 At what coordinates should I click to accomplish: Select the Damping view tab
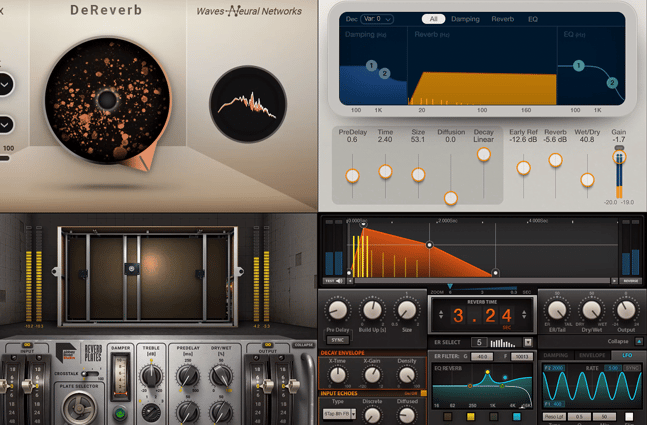point(465,19)
